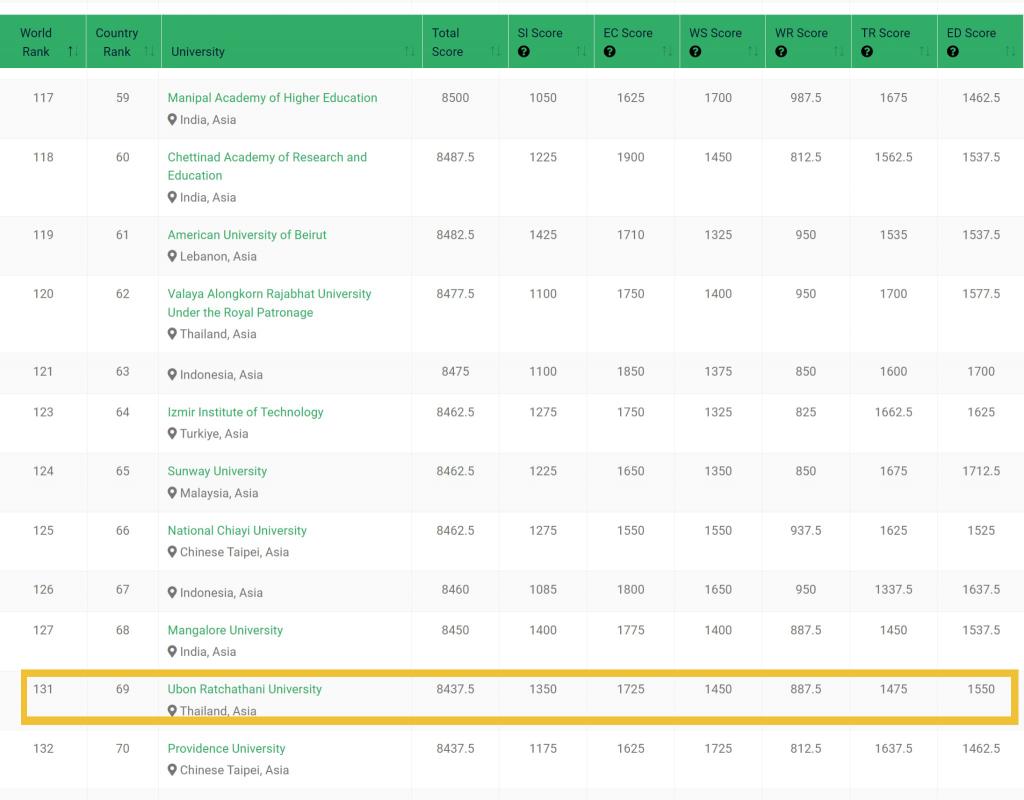This screenshot has width=1024, height=800.
Task: Click the location pin beside Turkiye, Asia
Action: (x=173, y=434)
